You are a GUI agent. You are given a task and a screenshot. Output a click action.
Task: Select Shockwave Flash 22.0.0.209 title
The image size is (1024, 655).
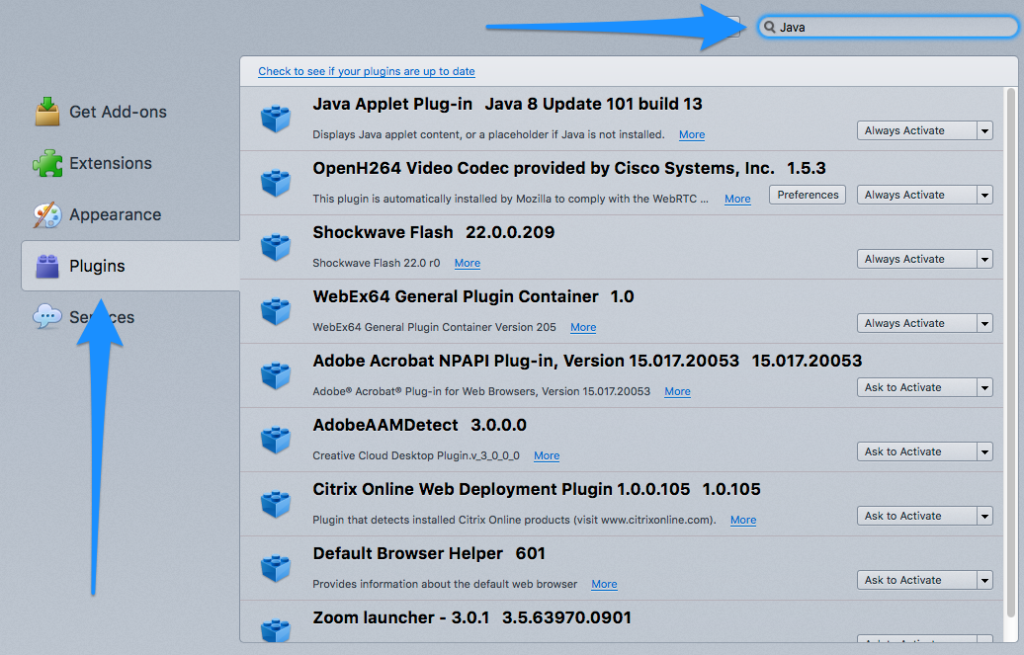[x=434, y=232]
